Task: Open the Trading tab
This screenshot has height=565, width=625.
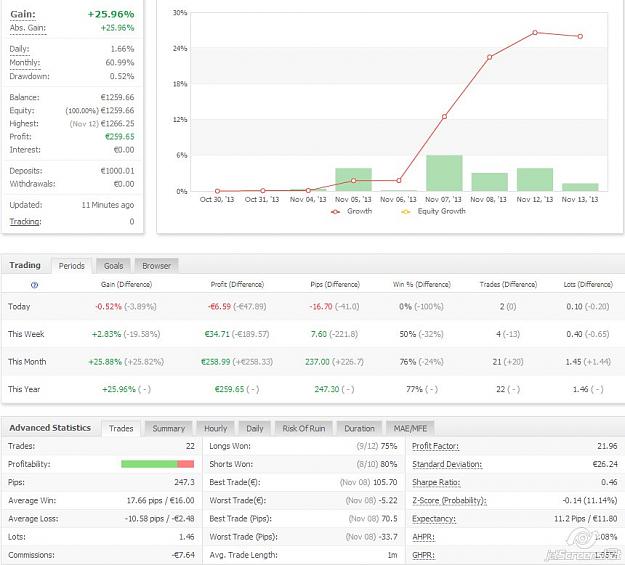Action: 25,265
